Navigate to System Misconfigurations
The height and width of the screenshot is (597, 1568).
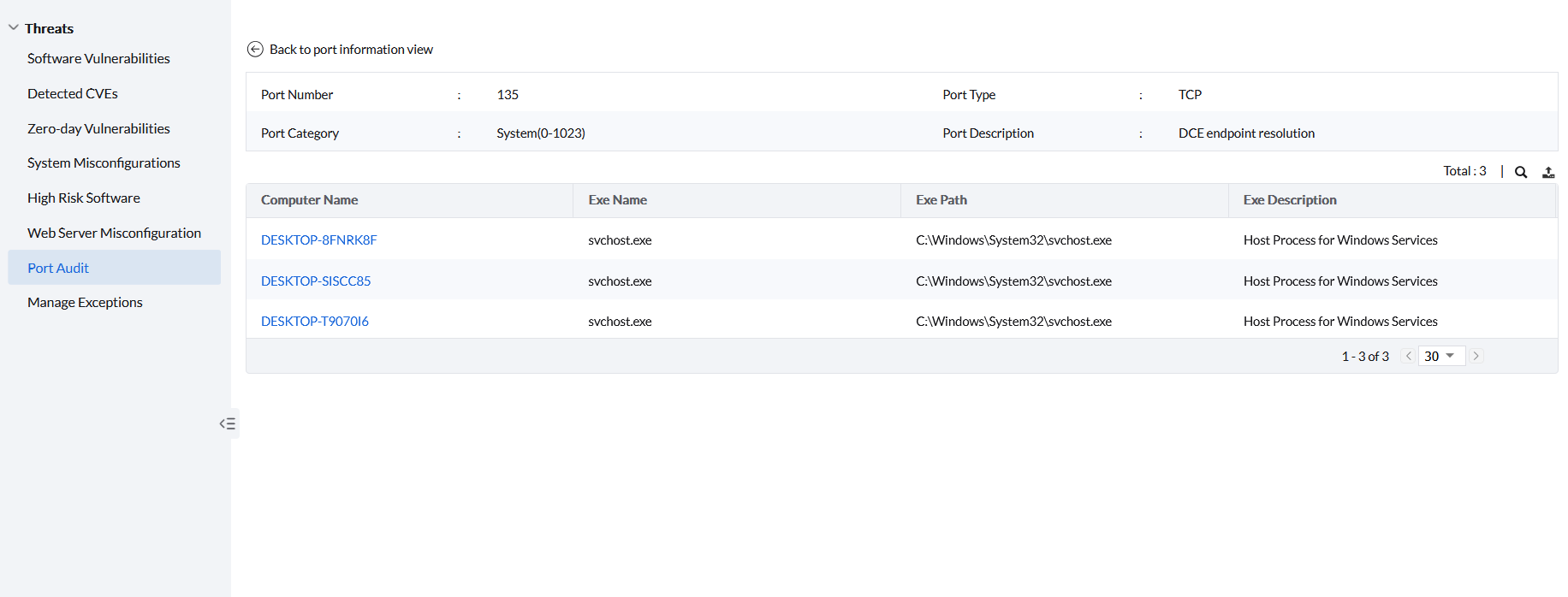coord(104,163)
